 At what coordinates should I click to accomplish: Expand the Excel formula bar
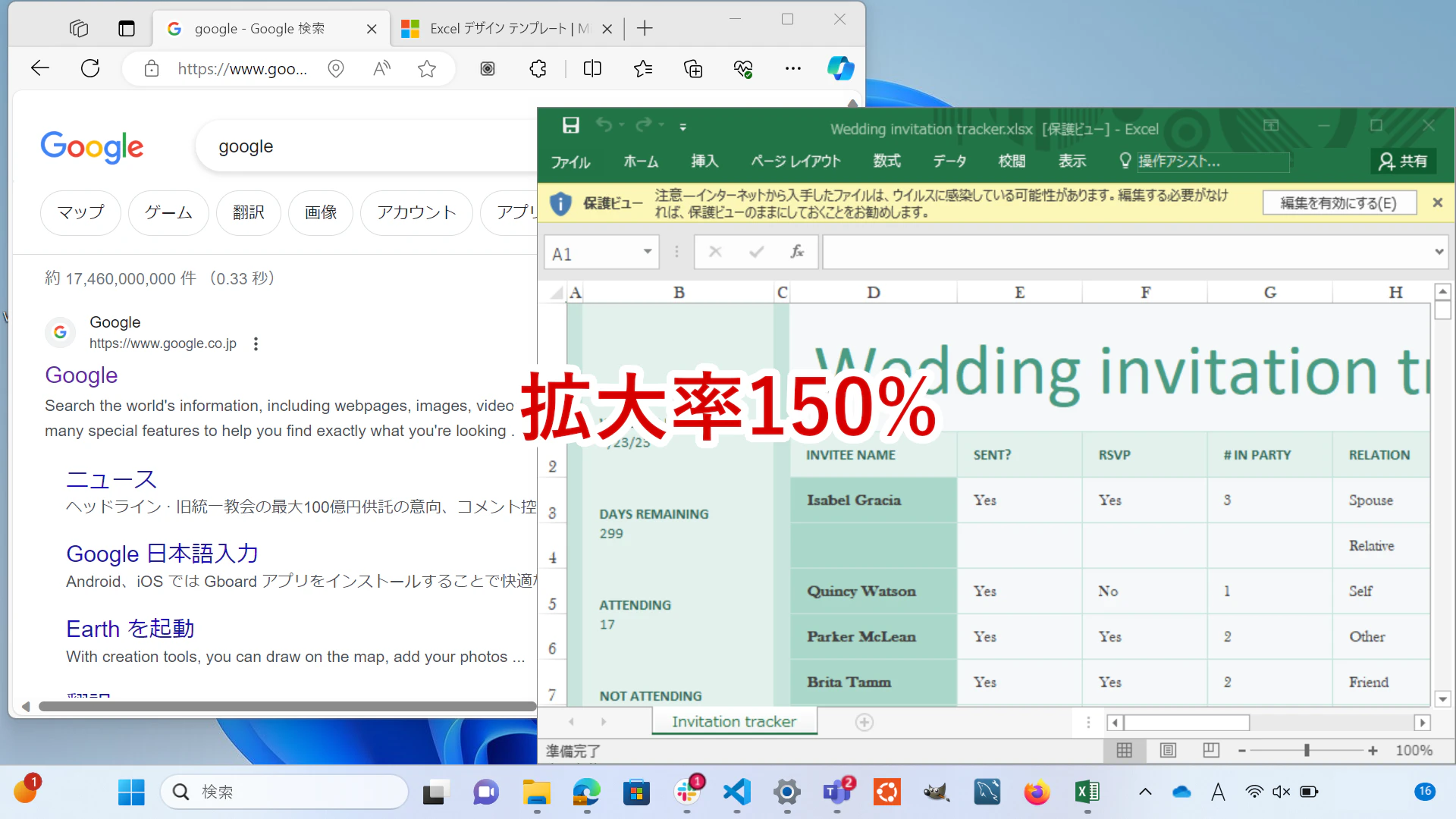pyautogui.click(x=1439, y=252)
